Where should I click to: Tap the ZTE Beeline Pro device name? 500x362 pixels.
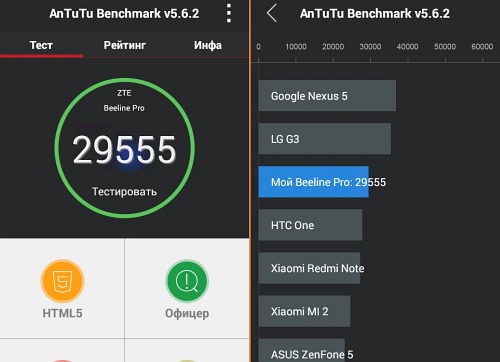tap(124, 100)
